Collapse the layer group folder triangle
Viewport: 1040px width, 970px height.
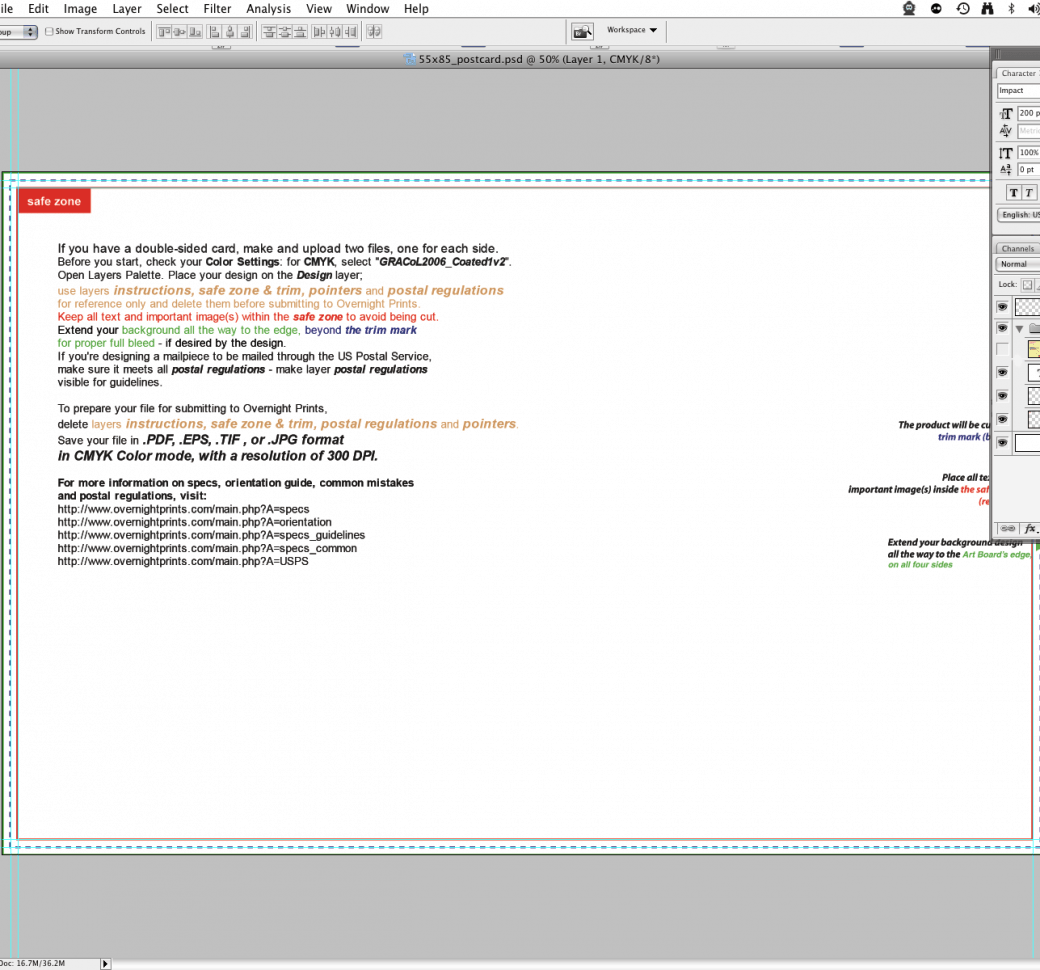[x=1020, y=328]
